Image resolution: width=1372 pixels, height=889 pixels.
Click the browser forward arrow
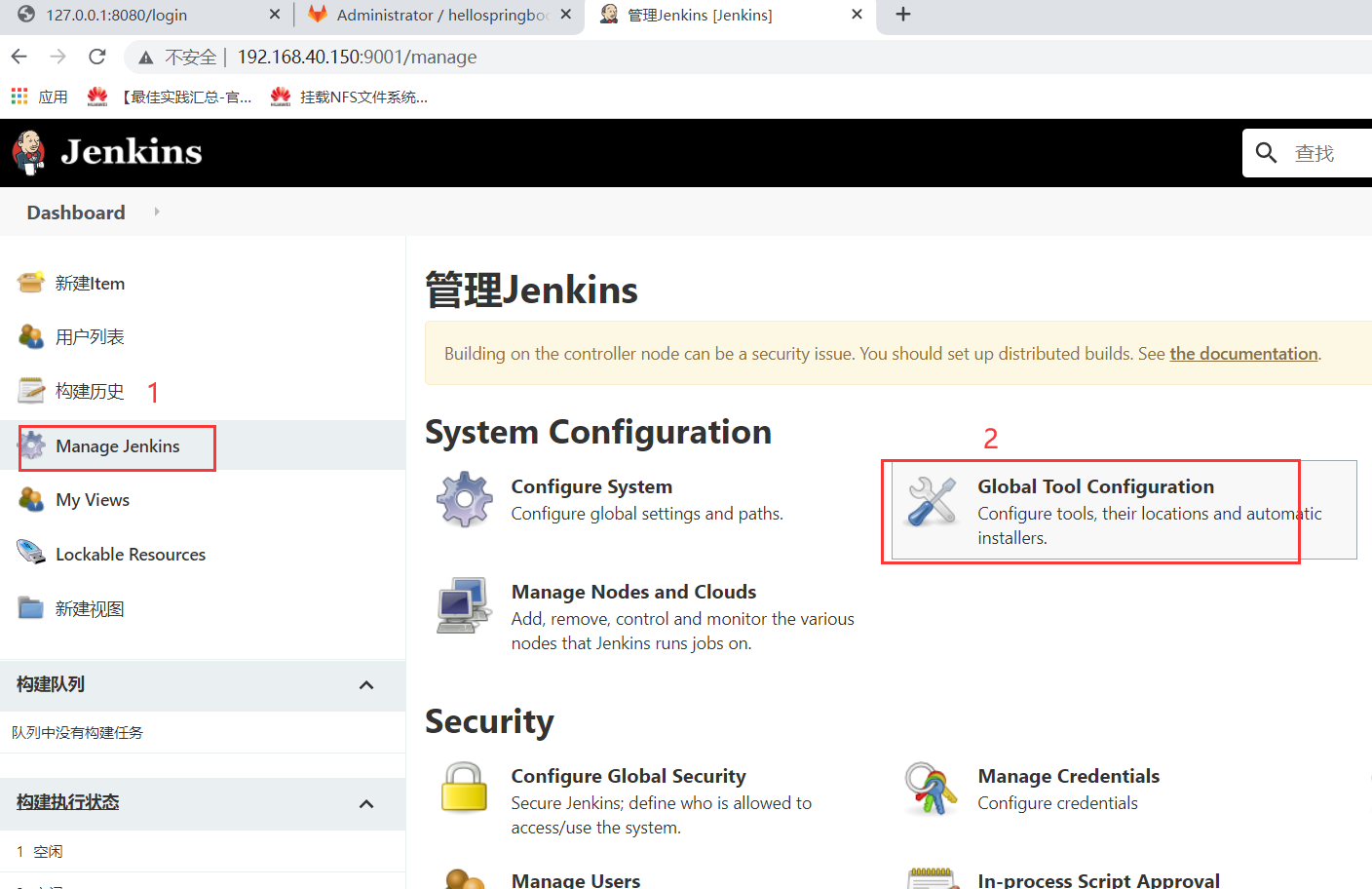tap(58, 57)
